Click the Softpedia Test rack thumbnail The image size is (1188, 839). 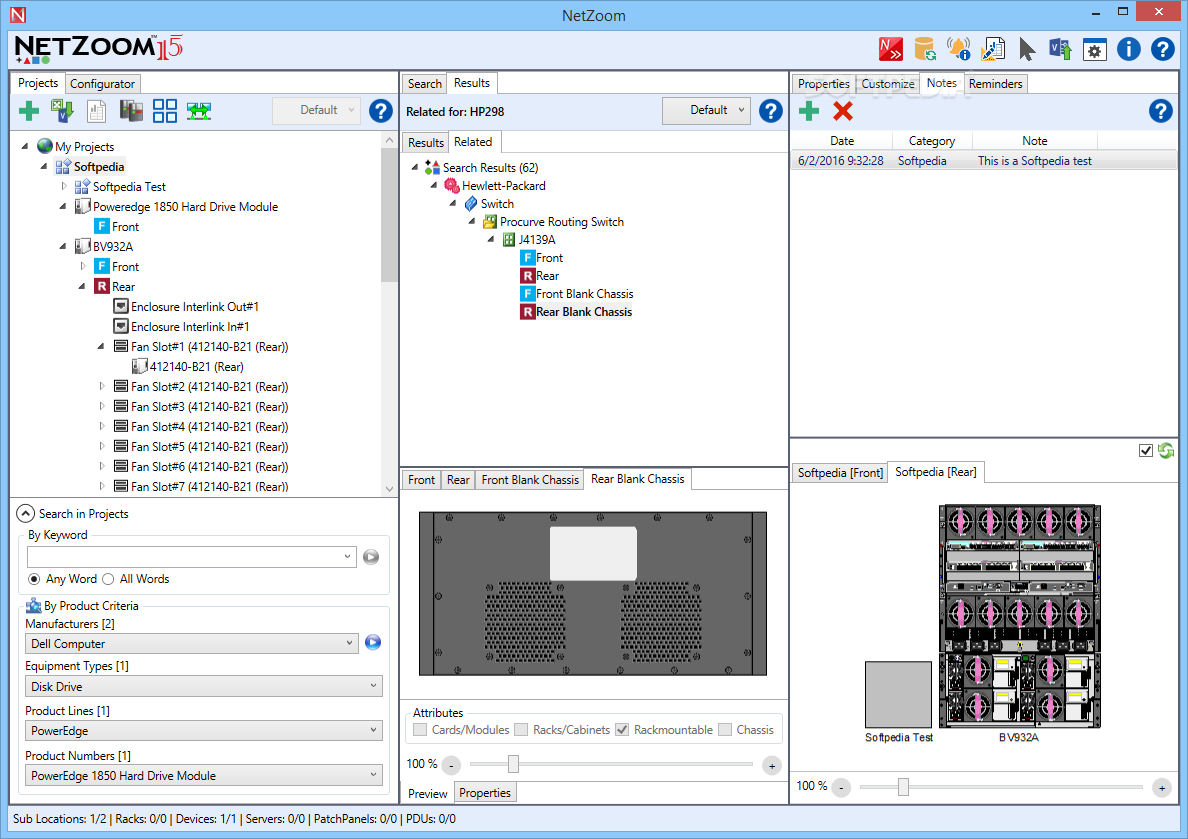coord(899,694)
